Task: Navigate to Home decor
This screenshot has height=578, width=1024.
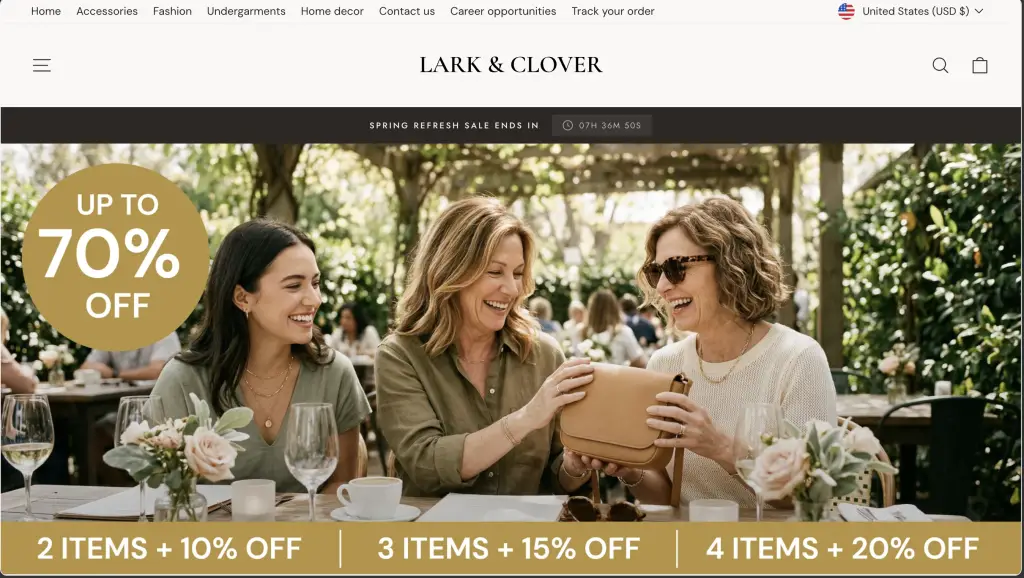Action: point(332,11)
